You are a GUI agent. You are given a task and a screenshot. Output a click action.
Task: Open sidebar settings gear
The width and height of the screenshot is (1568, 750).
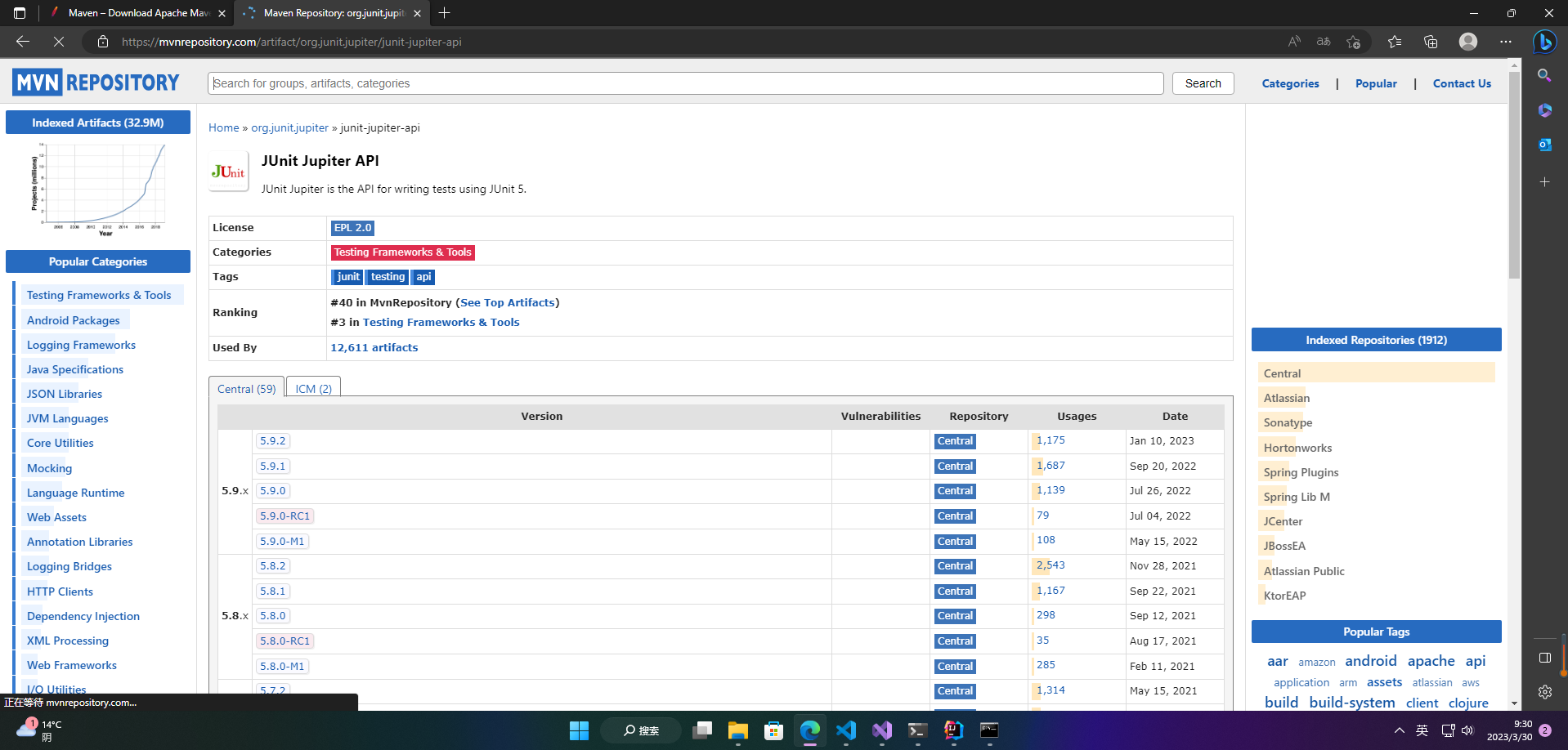tap(1544, 692)
